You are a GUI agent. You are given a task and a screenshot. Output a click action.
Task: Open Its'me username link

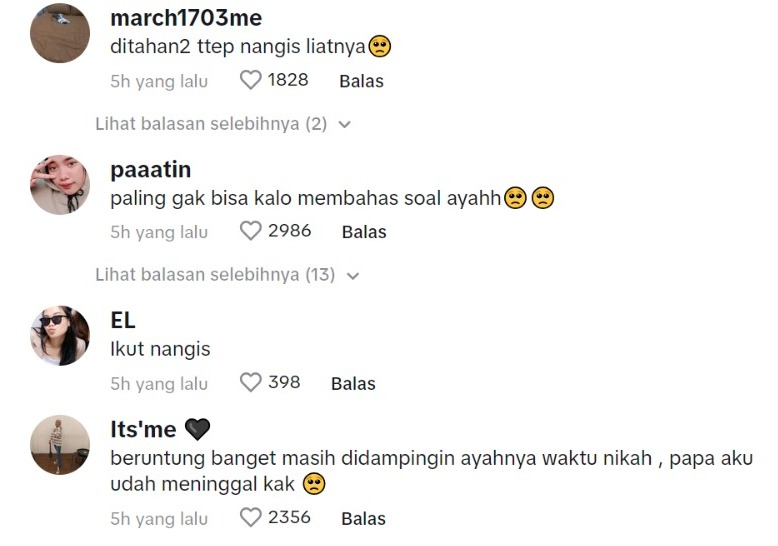[x=143, y=430]
